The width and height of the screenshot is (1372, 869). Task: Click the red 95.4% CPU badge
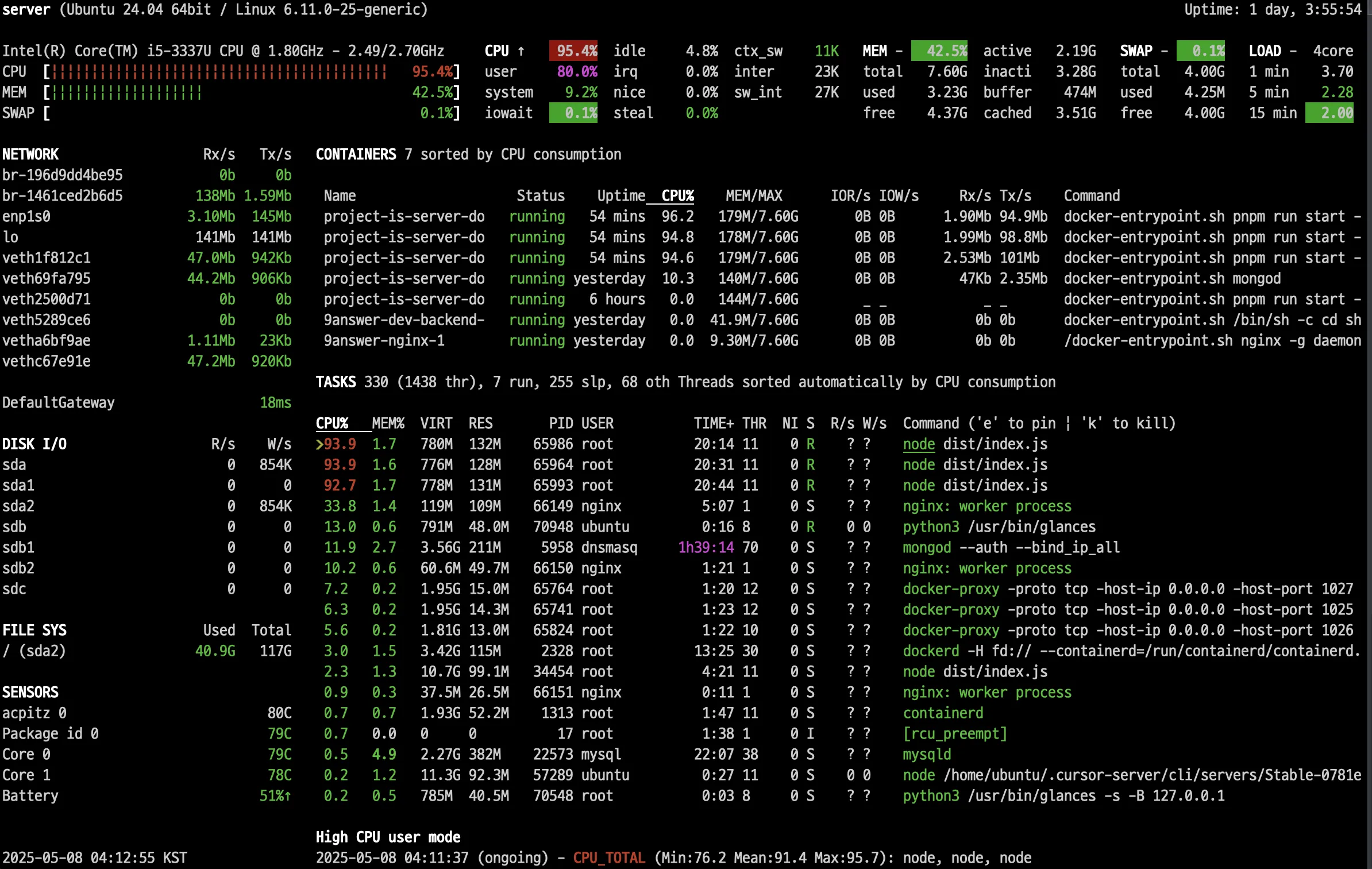click(573, 51)
